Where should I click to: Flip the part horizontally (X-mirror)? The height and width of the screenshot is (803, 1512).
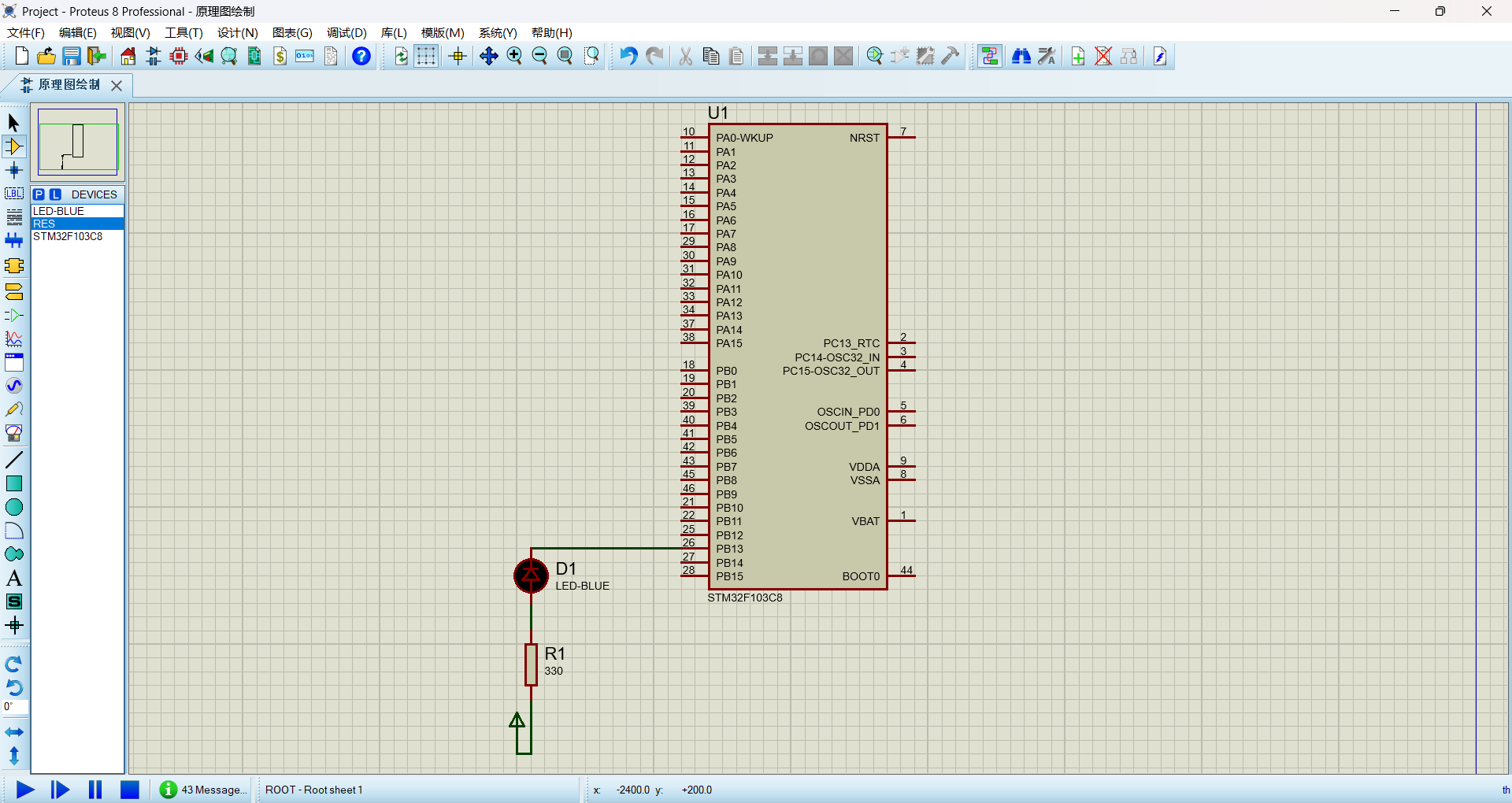pyautogui.click(x=14, y=732)
